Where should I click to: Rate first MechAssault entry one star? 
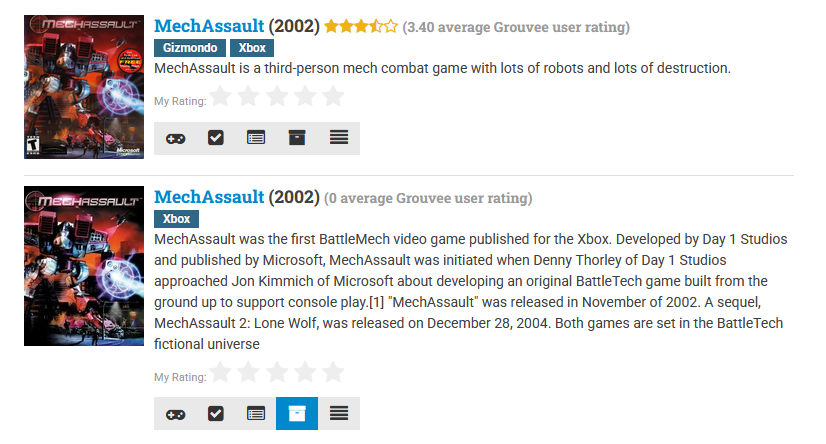coord(221,97)
